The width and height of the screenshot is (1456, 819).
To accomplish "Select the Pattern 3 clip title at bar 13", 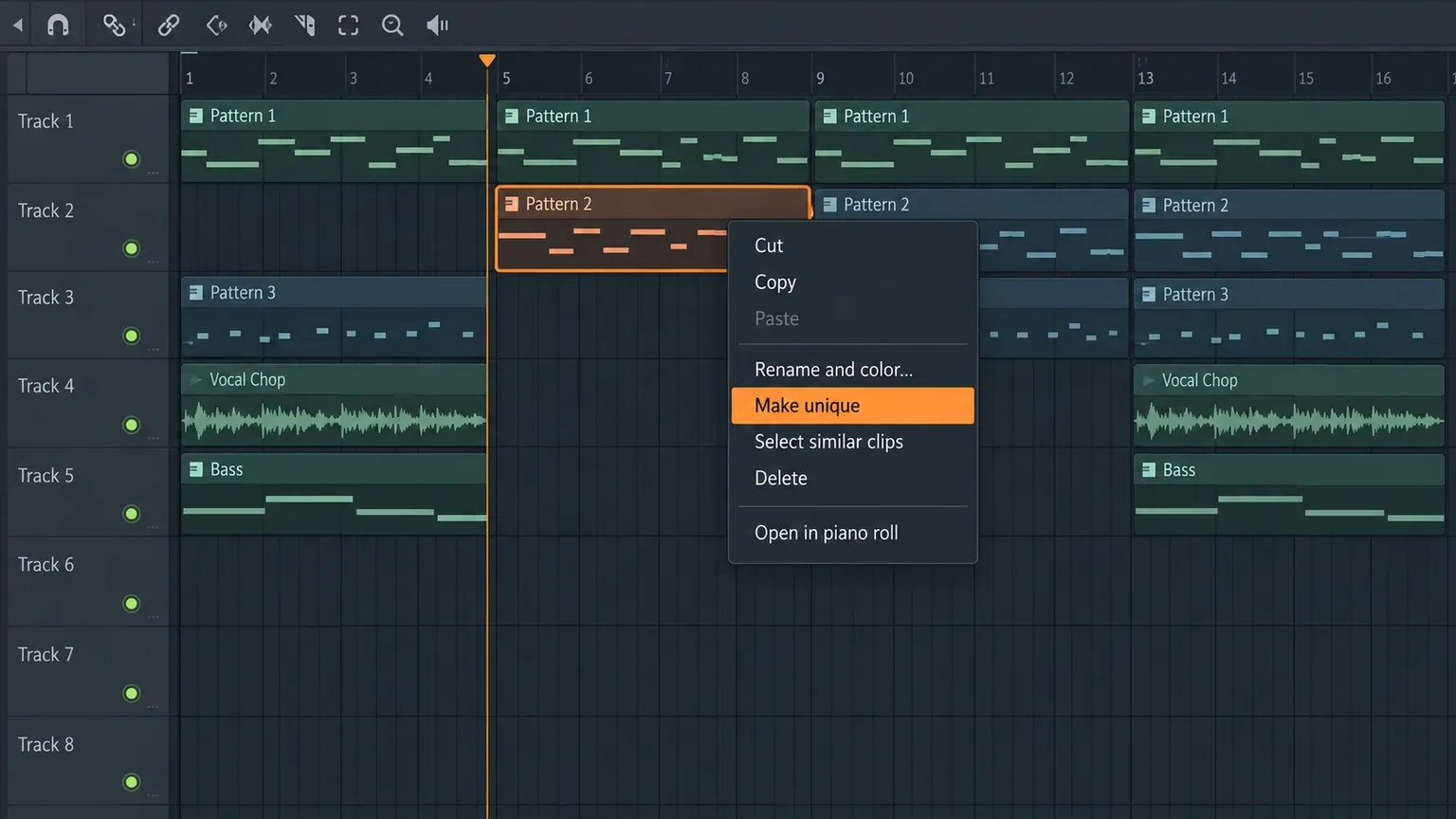I will click(x=1195, y=295).
